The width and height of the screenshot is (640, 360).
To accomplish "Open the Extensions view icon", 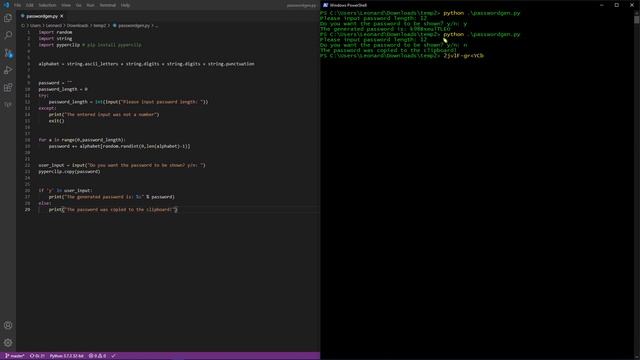I will tap(8, 87).
